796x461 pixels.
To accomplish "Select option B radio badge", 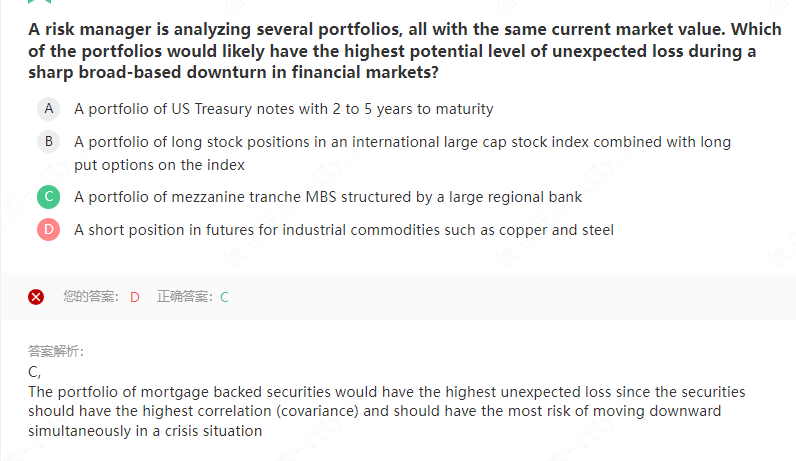I will 48,142.
